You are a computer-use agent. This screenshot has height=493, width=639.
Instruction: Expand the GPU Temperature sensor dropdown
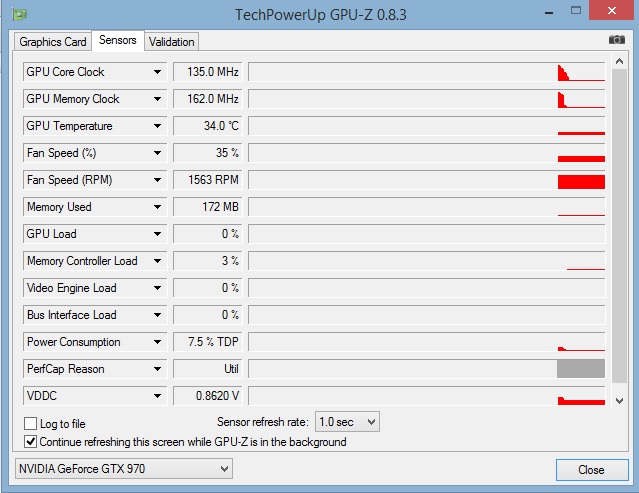[157, 126]
